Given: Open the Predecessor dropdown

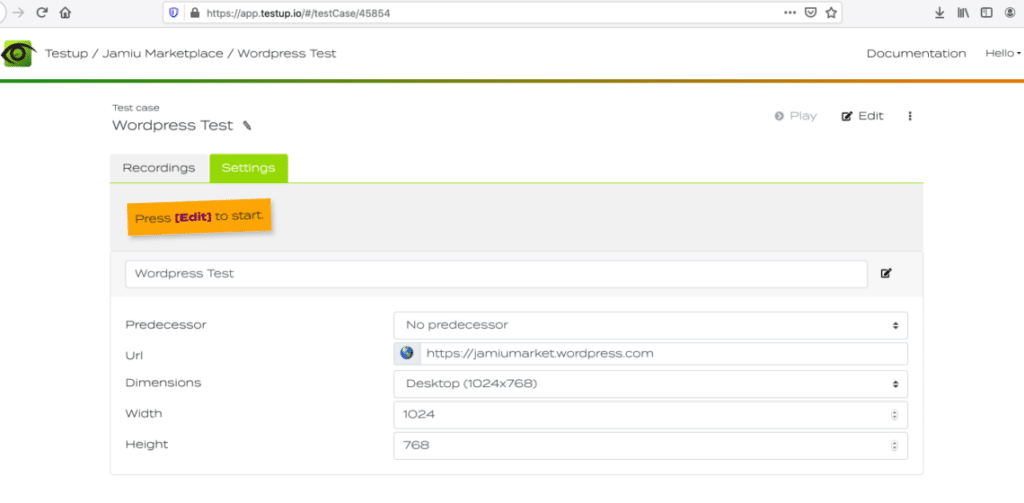Looking at the screenshot, I should (x=650, y=325).
